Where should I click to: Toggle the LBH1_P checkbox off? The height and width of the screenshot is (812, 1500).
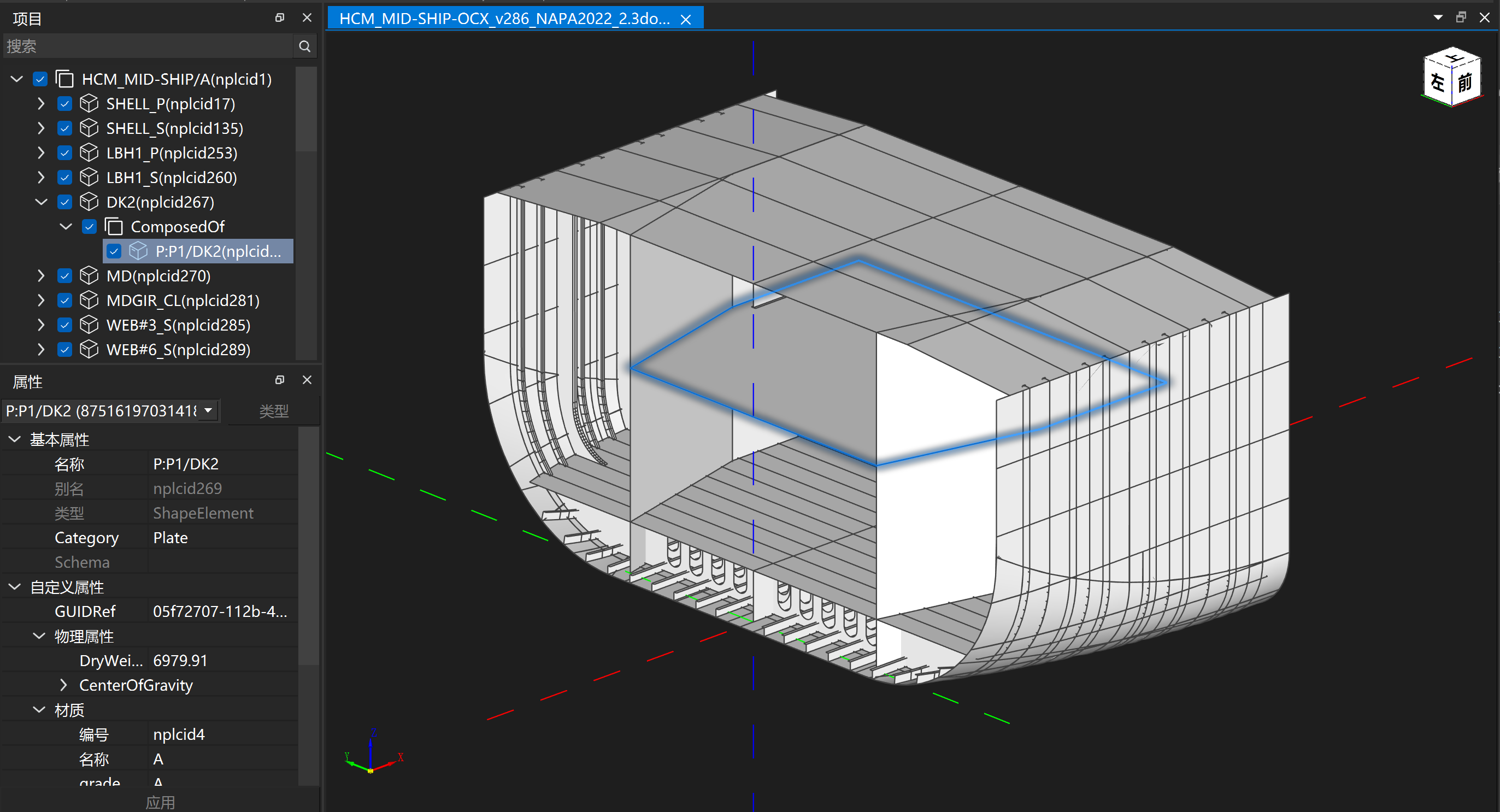pos(64,153)
